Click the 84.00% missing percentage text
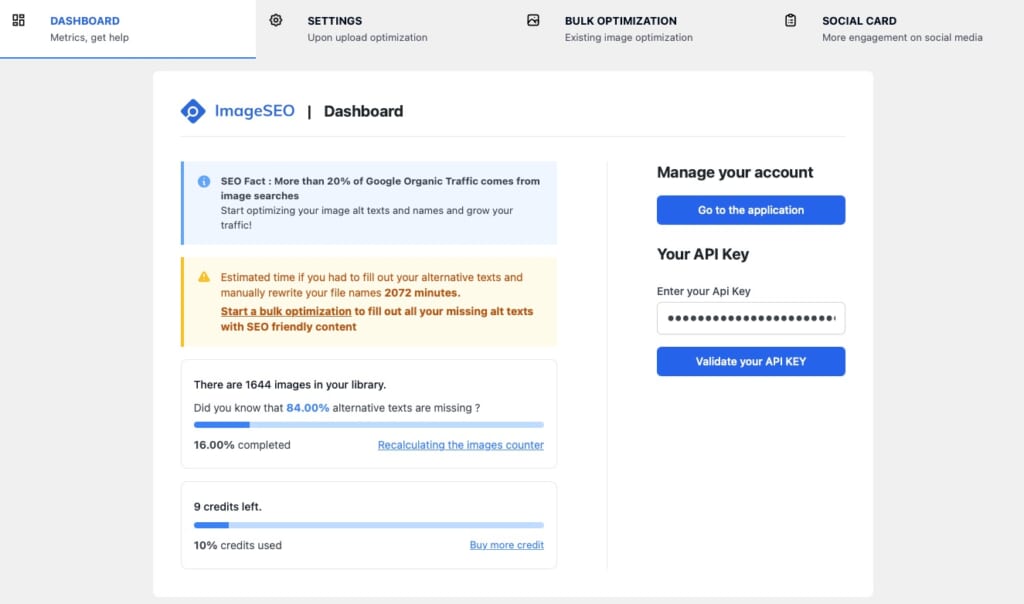 point(308,407)
